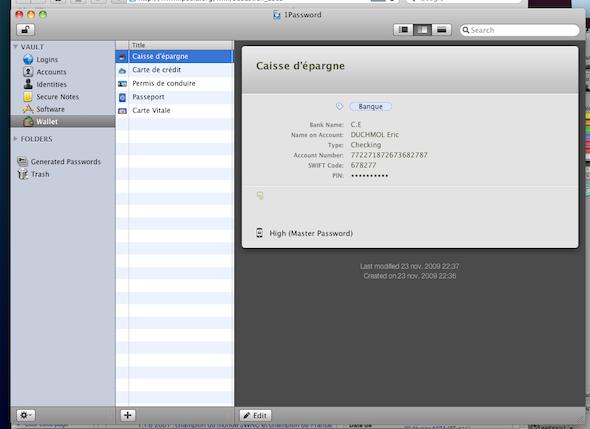Image resolution: width=590 pixels, height=429 pixels.
Task: Click account number 772271872673682787
Action: [x=389, y=155]
